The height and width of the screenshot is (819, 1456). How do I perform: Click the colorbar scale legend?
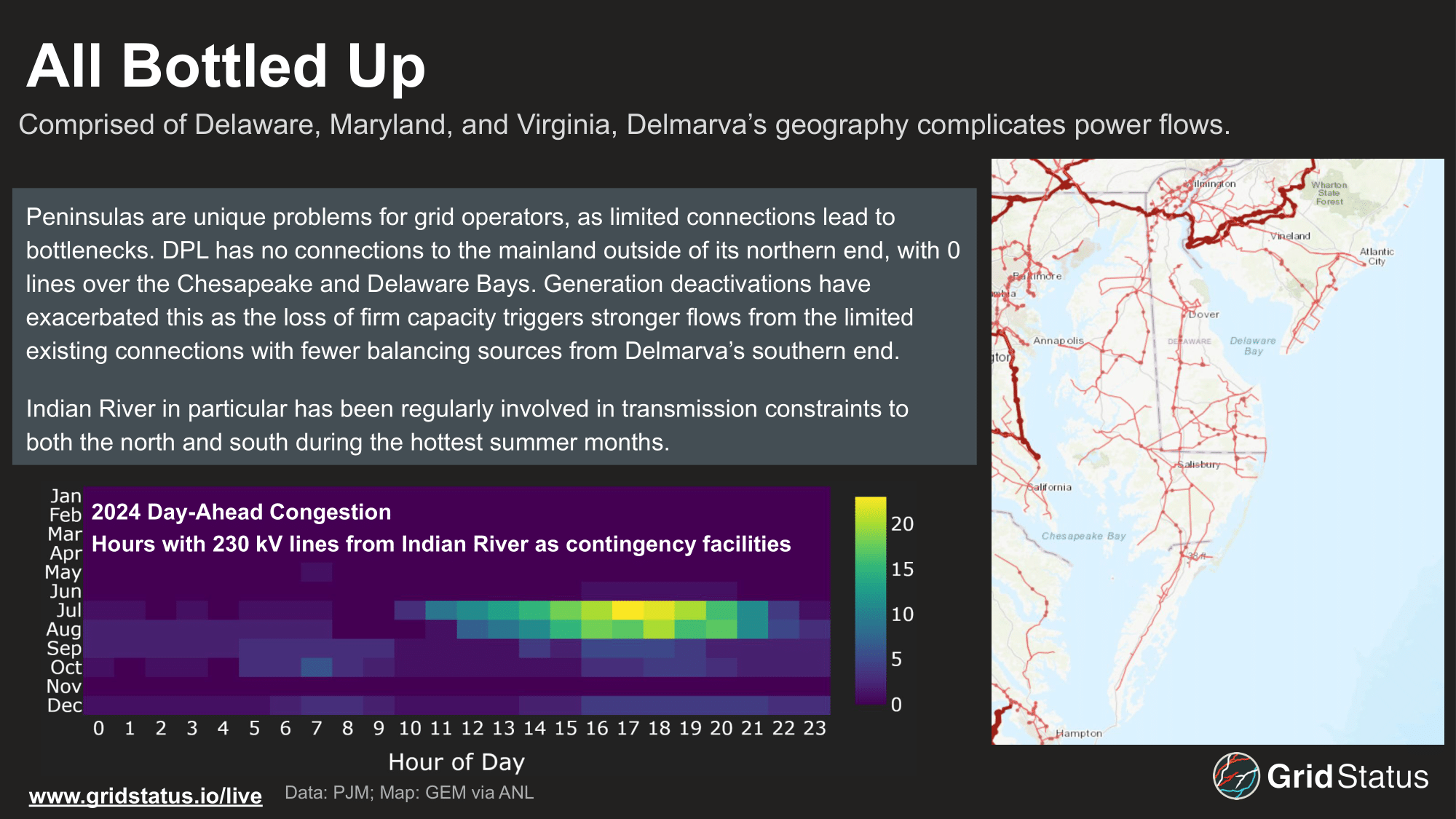(870, 600)
